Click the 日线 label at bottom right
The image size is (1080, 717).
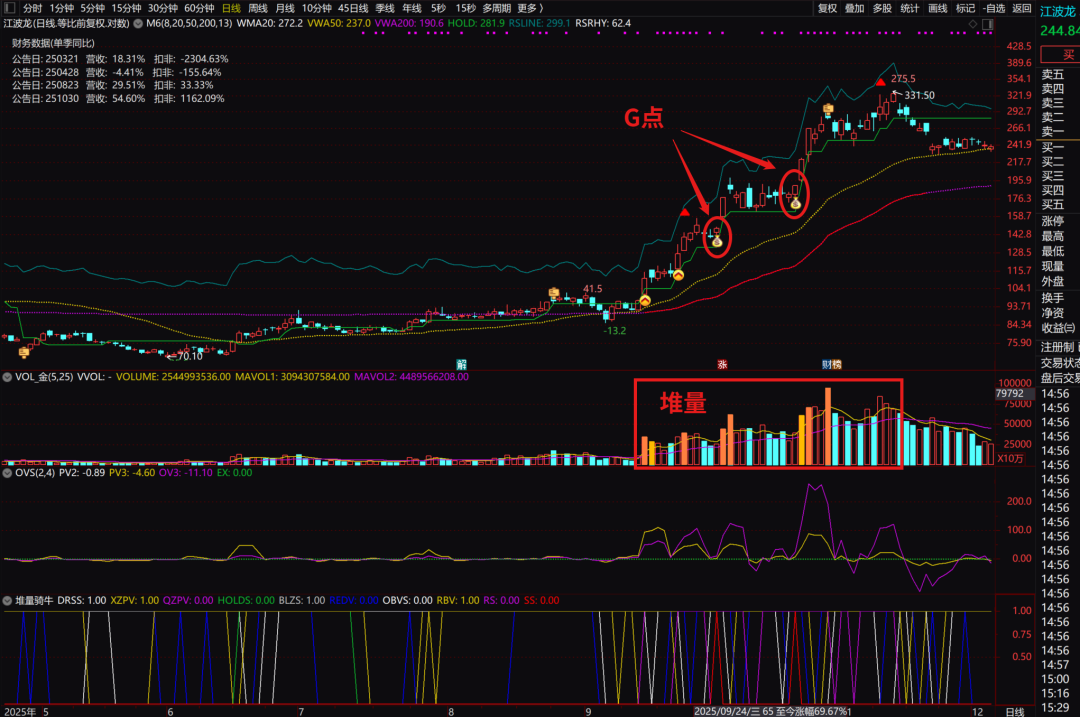1015,711
